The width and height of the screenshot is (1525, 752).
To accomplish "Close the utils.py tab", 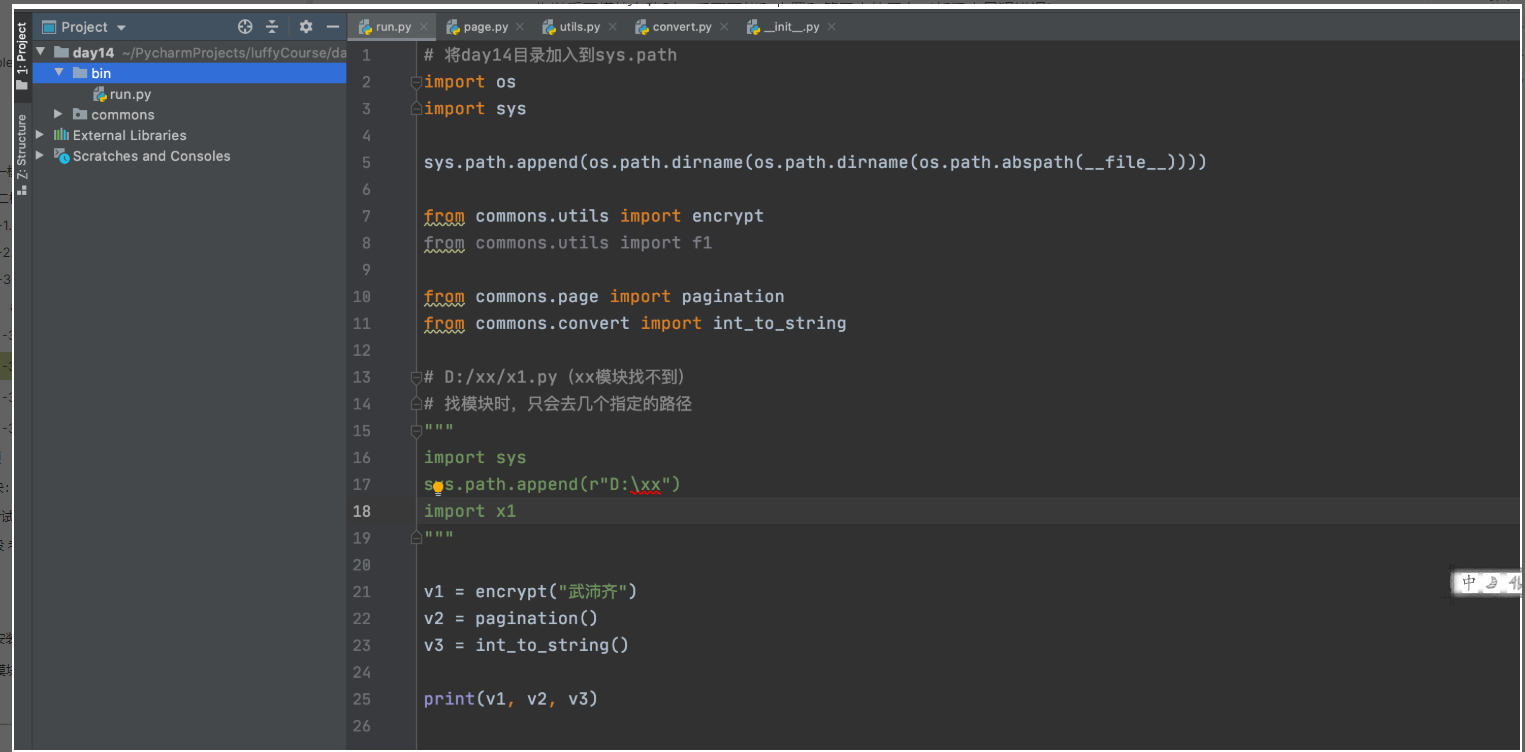I will 612,27.
